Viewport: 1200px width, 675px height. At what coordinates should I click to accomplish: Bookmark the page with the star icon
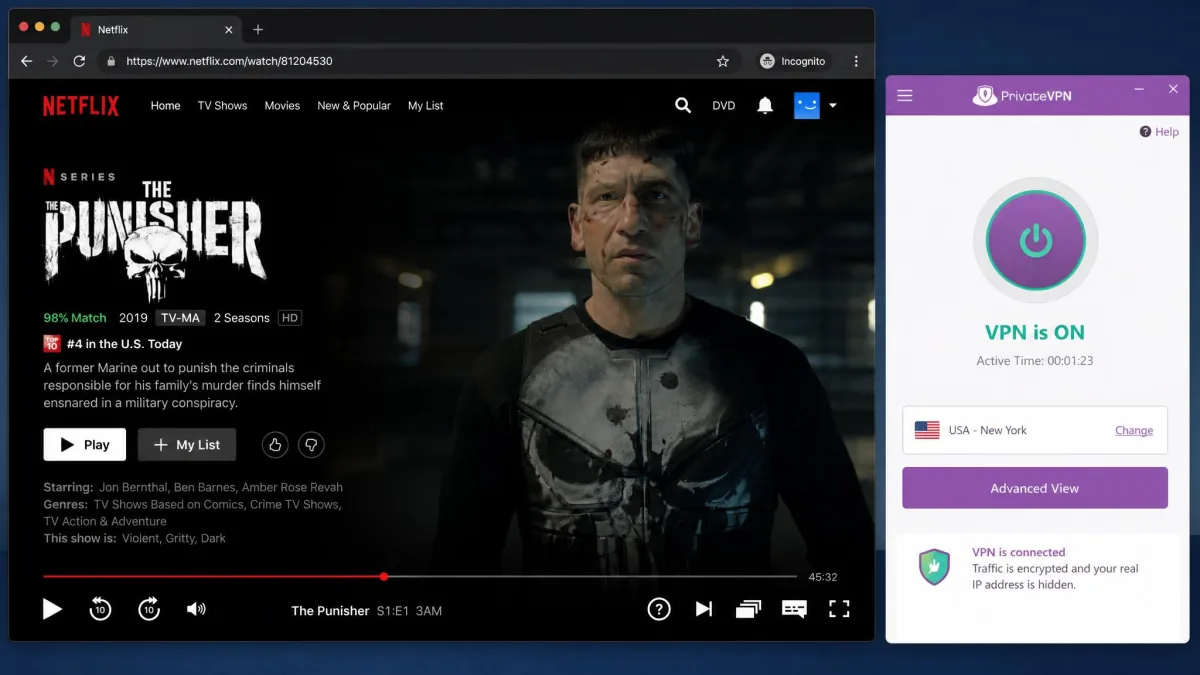pyautogui.click(x=723, y=61)
